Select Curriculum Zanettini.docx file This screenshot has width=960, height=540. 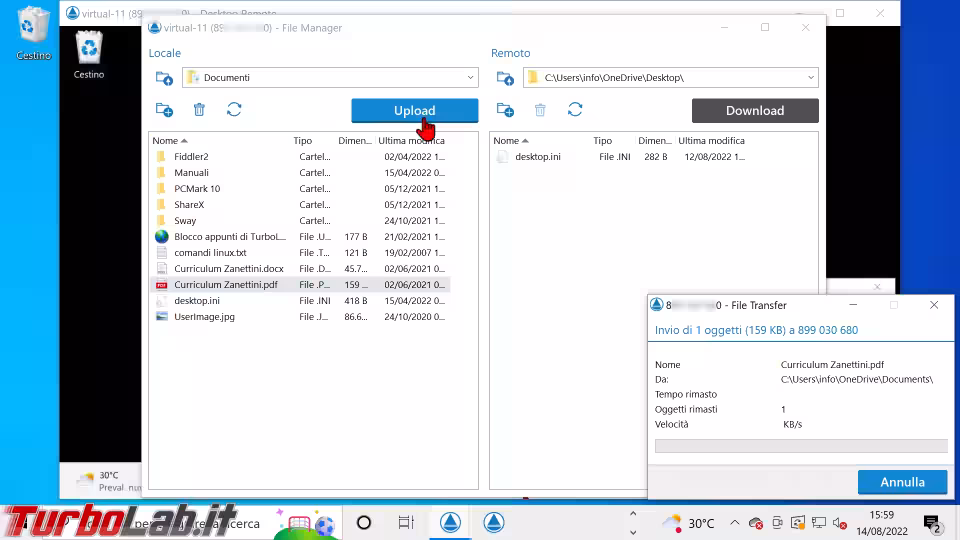click(300, 268)
